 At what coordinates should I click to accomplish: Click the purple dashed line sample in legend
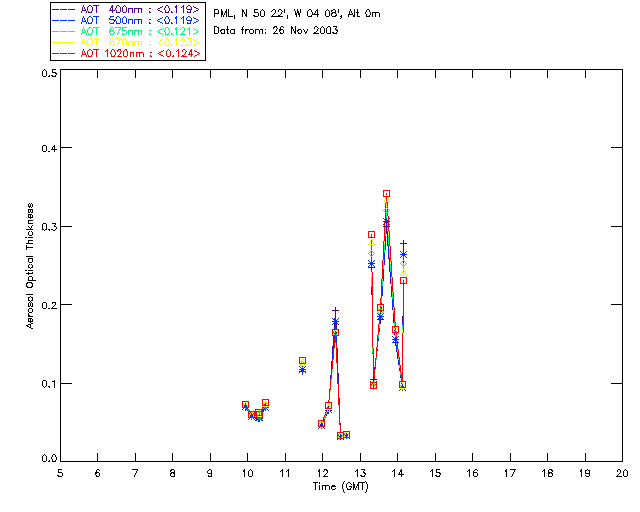(64, 9)
